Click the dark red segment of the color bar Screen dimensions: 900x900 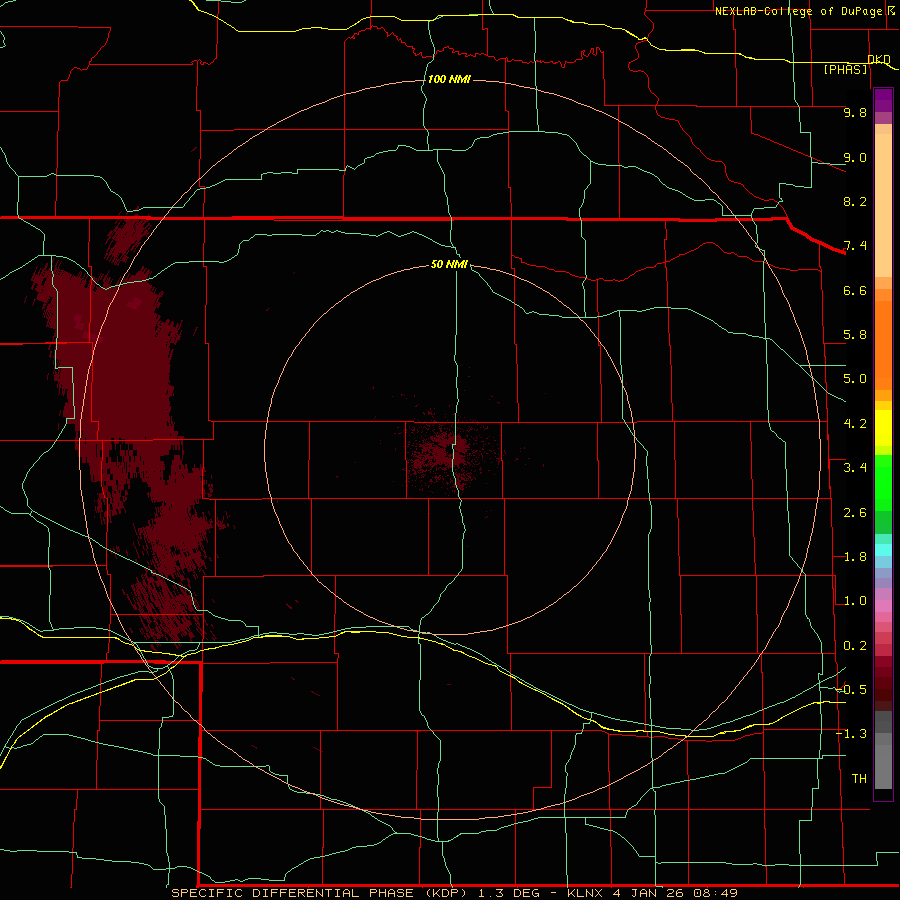pos(883,683)
